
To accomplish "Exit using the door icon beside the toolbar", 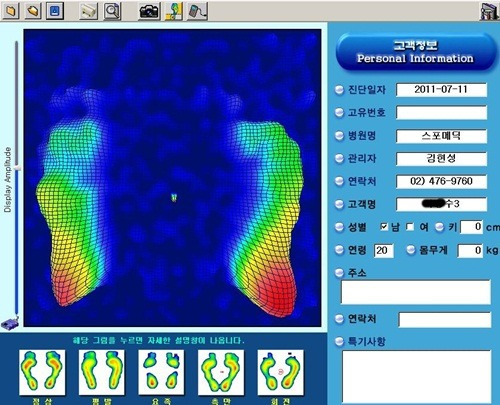I will pyautogui.click(x=489, y=11).
